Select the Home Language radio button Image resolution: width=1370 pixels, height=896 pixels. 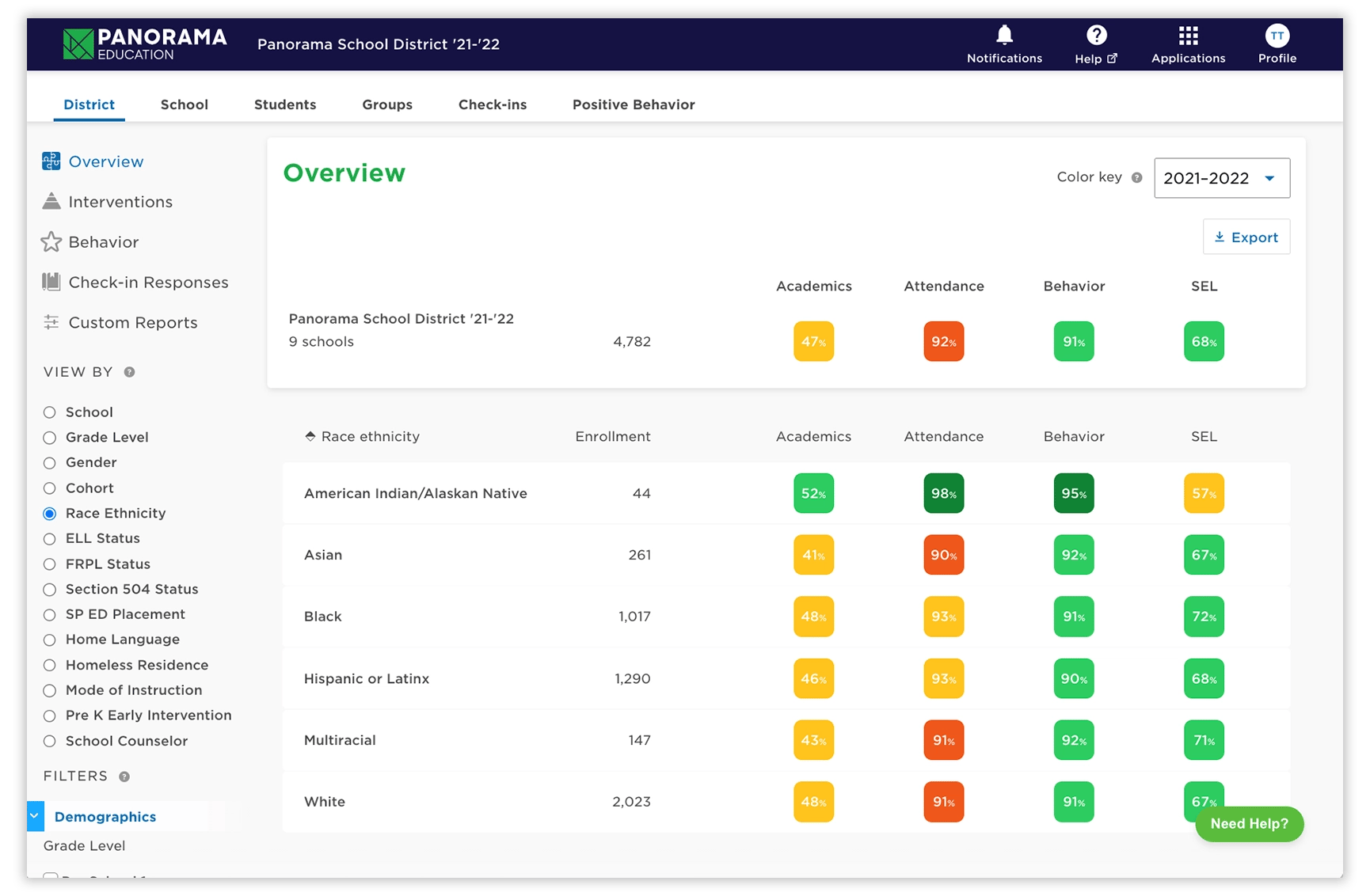pyautogui.click(x=50, y=640)
